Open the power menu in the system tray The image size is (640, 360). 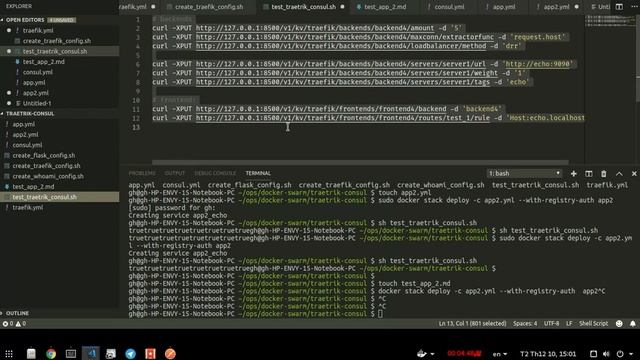click(620, 354)
